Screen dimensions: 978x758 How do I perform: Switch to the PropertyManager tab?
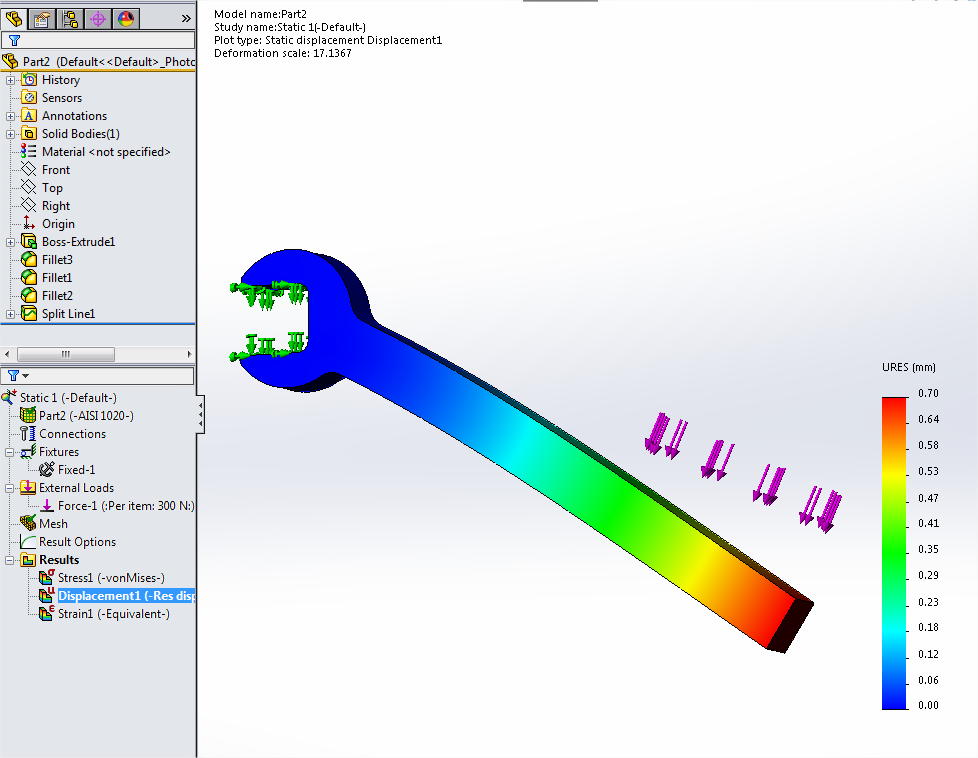coord(42,19)
